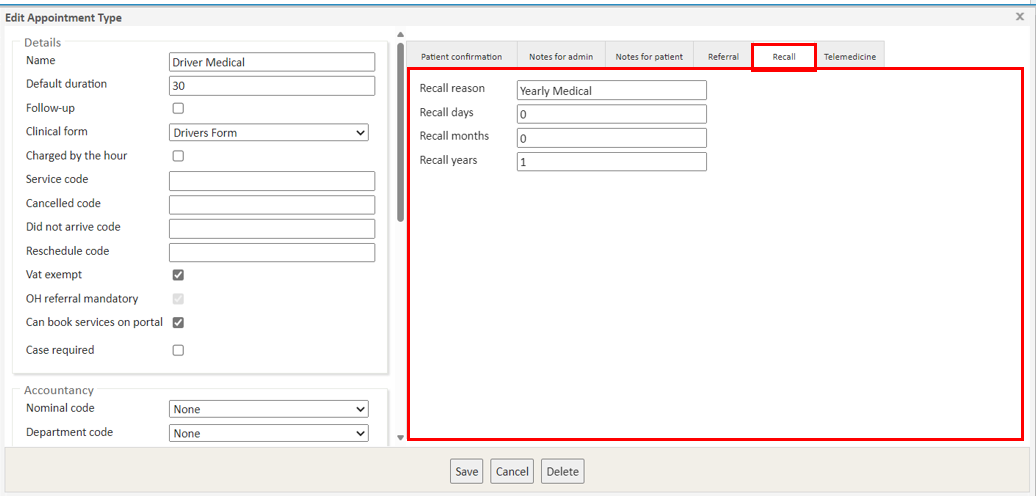Toggle the Follow-up checkbox
Image resolution: width=1036 pixels, height=496 pixels.
point(178,108)
